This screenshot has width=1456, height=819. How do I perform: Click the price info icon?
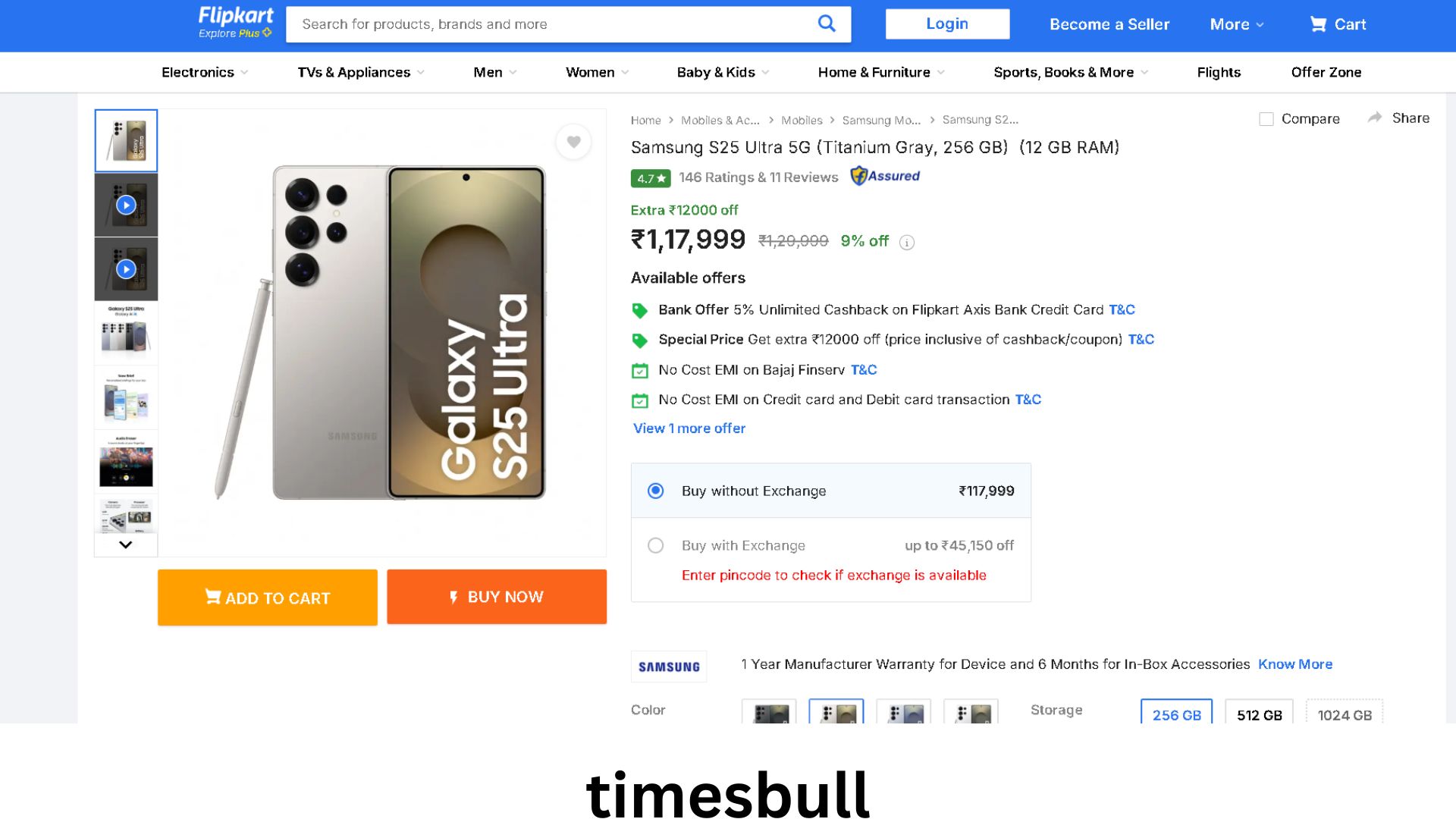pos(907,243)
